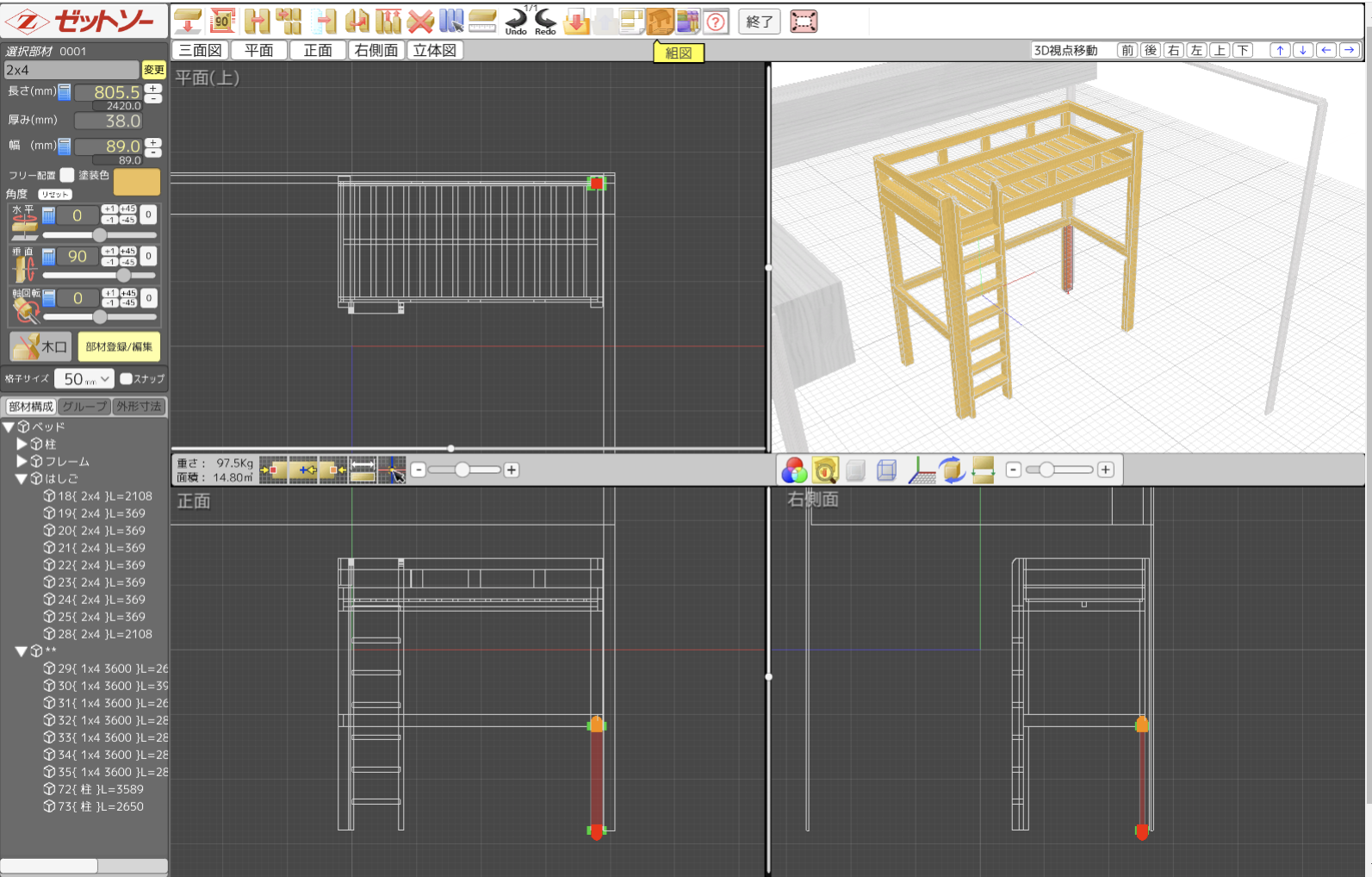Click the Redo arrow in toolbar
Screen dimensions: 1372x877
[545, 19]
